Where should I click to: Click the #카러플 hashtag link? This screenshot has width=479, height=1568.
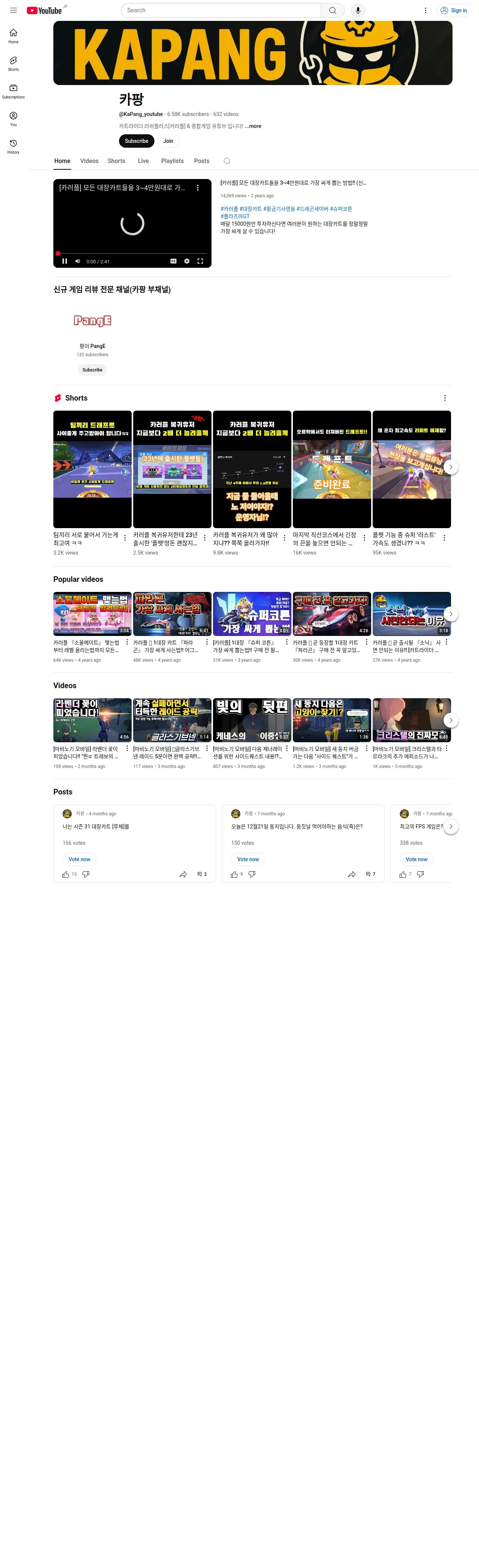pos(229,209)
